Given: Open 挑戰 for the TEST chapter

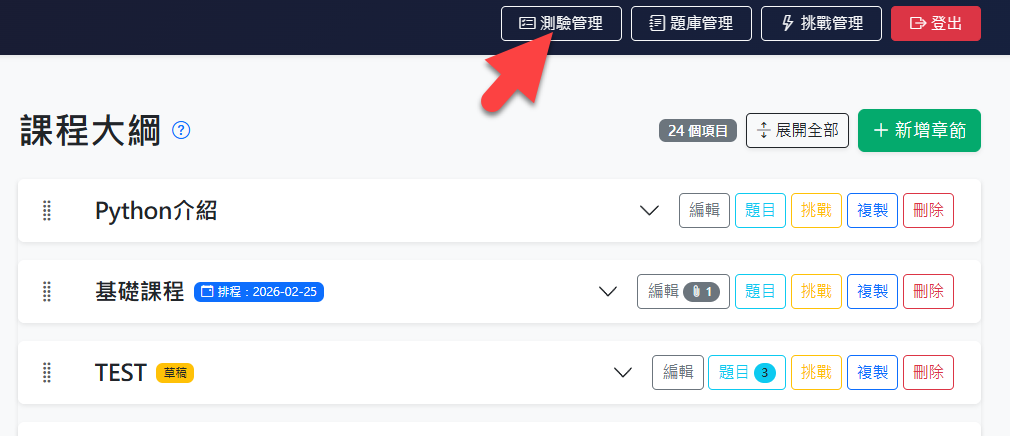Looking at the screenshot, I should [x=816, y=372].
